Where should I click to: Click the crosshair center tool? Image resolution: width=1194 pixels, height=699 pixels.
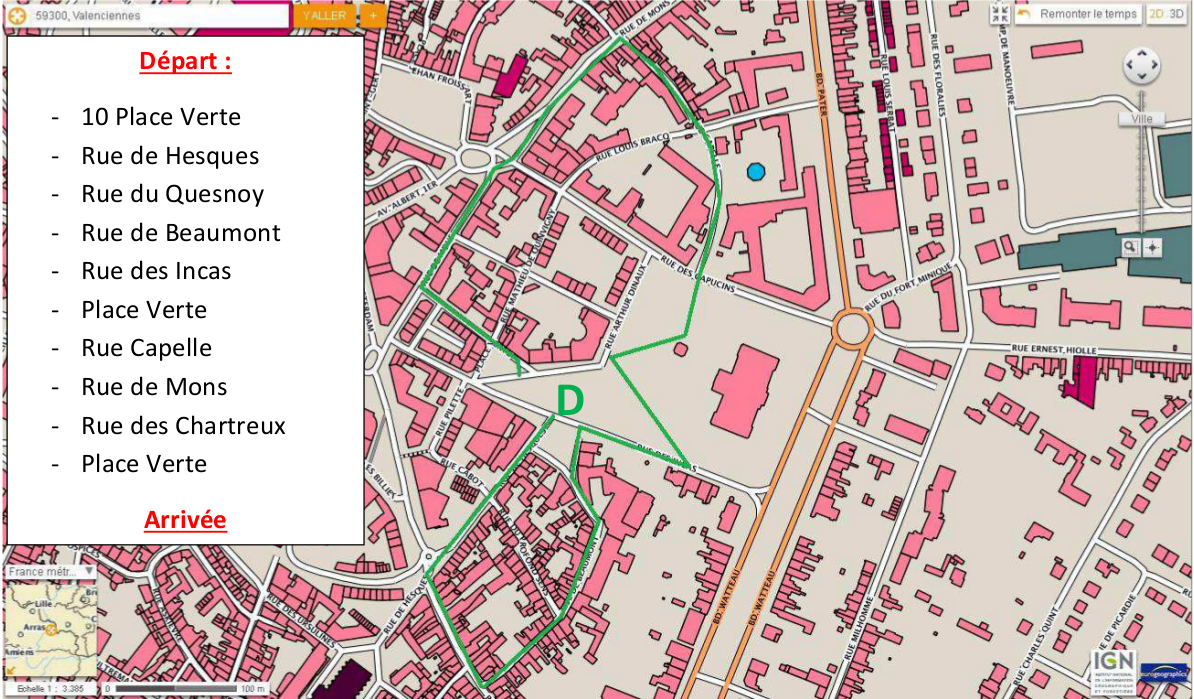pyautogui.click(x=1152, y=247)
